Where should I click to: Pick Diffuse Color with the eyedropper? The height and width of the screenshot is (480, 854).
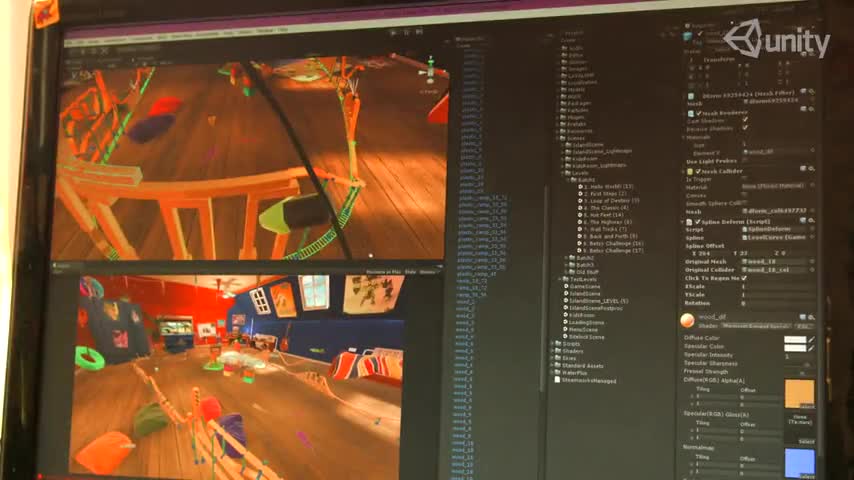[812, 339]
